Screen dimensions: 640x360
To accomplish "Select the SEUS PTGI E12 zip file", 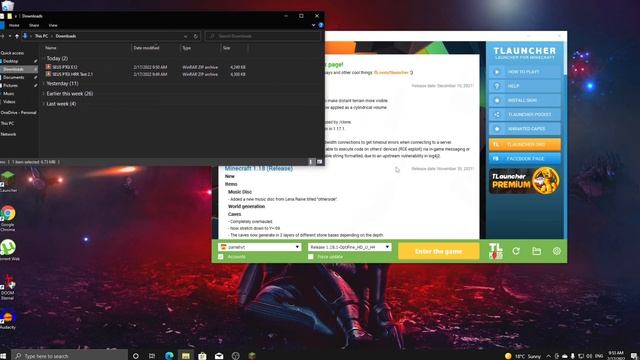I will 65,67.
